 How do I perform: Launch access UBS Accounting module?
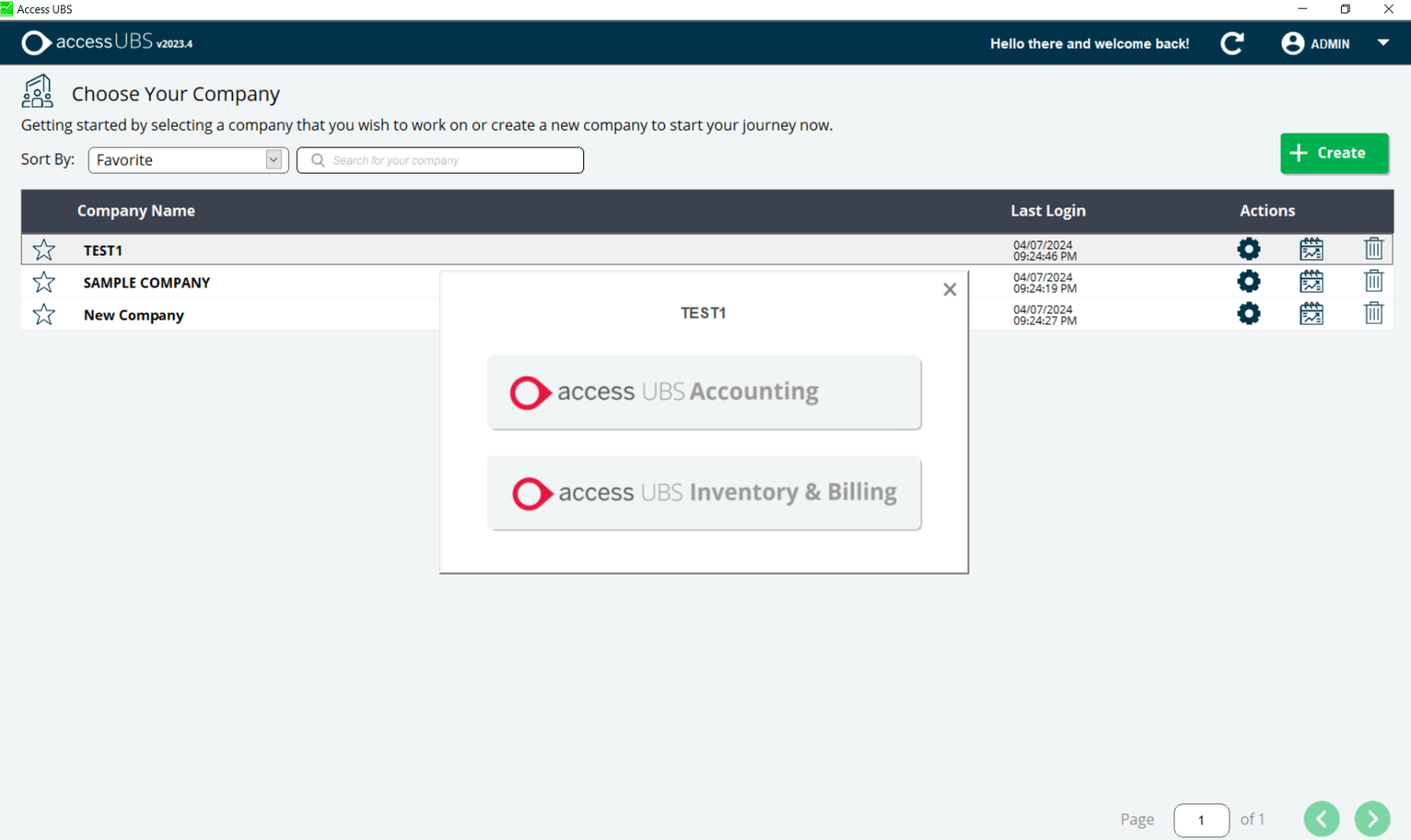(705, 392)
